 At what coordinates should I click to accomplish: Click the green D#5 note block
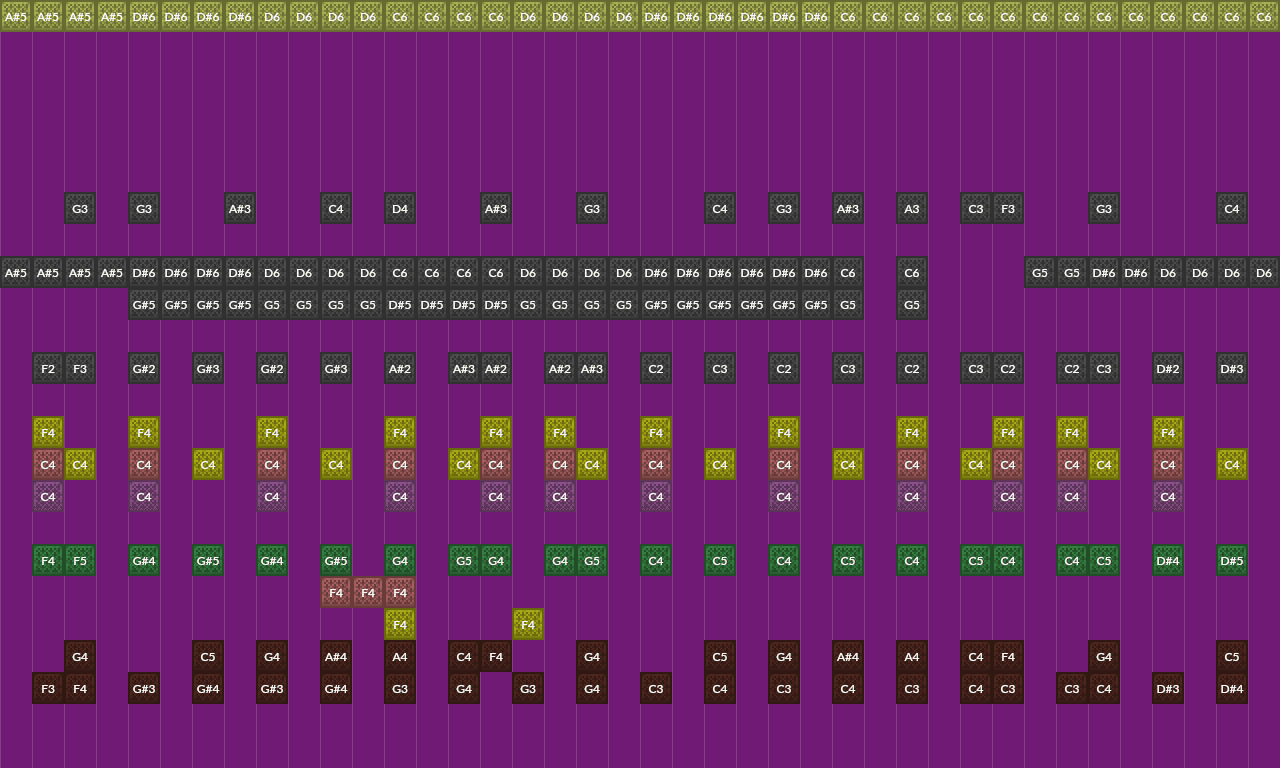click(x=1232, y=561)
